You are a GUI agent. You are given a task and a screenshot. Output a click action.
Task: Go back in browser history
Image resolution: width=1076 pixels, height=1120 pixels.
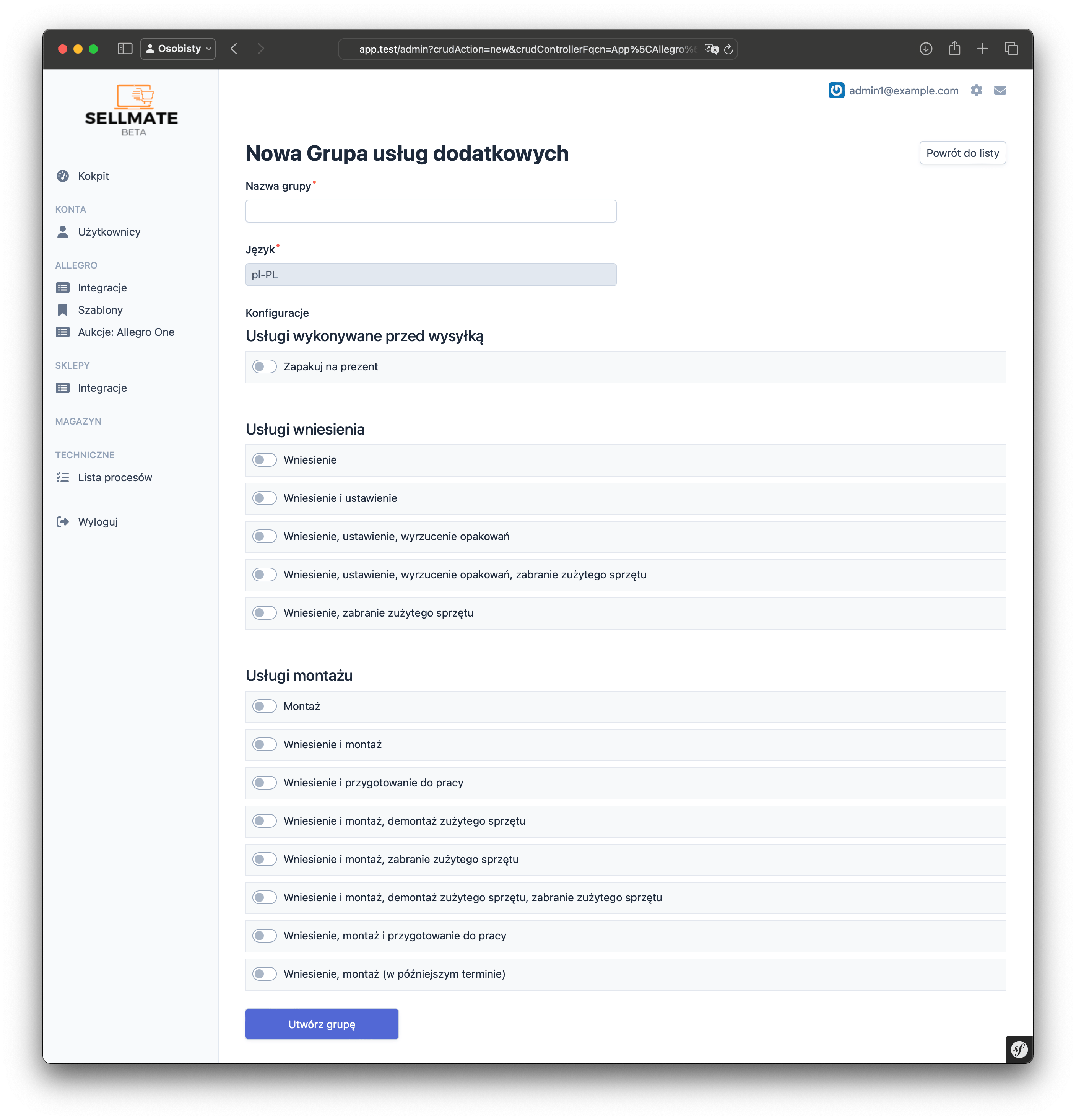(x=234, y=49)
